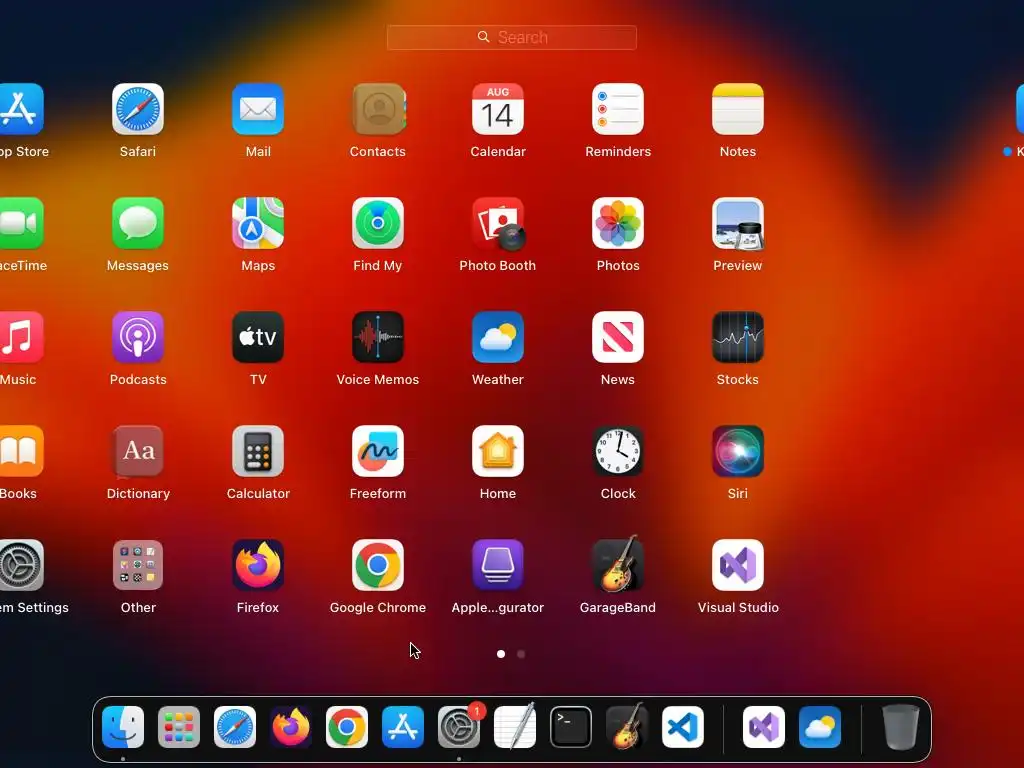This screenshot has width=1024, height=768.
Task: Launch the Apple TV app
Action: (258, 337)
